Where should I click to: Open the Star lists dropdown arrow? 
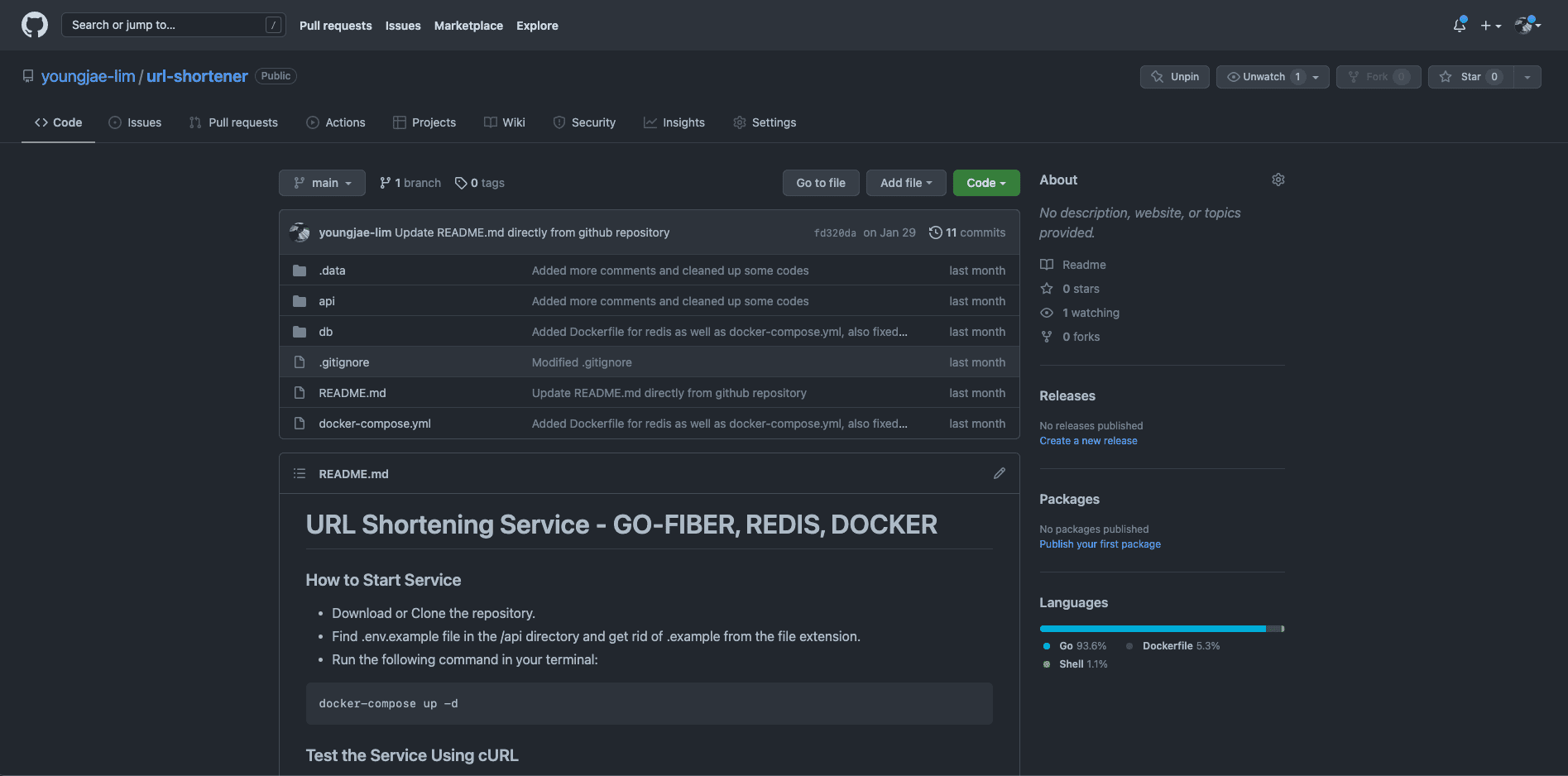[x=1527, y=77]
